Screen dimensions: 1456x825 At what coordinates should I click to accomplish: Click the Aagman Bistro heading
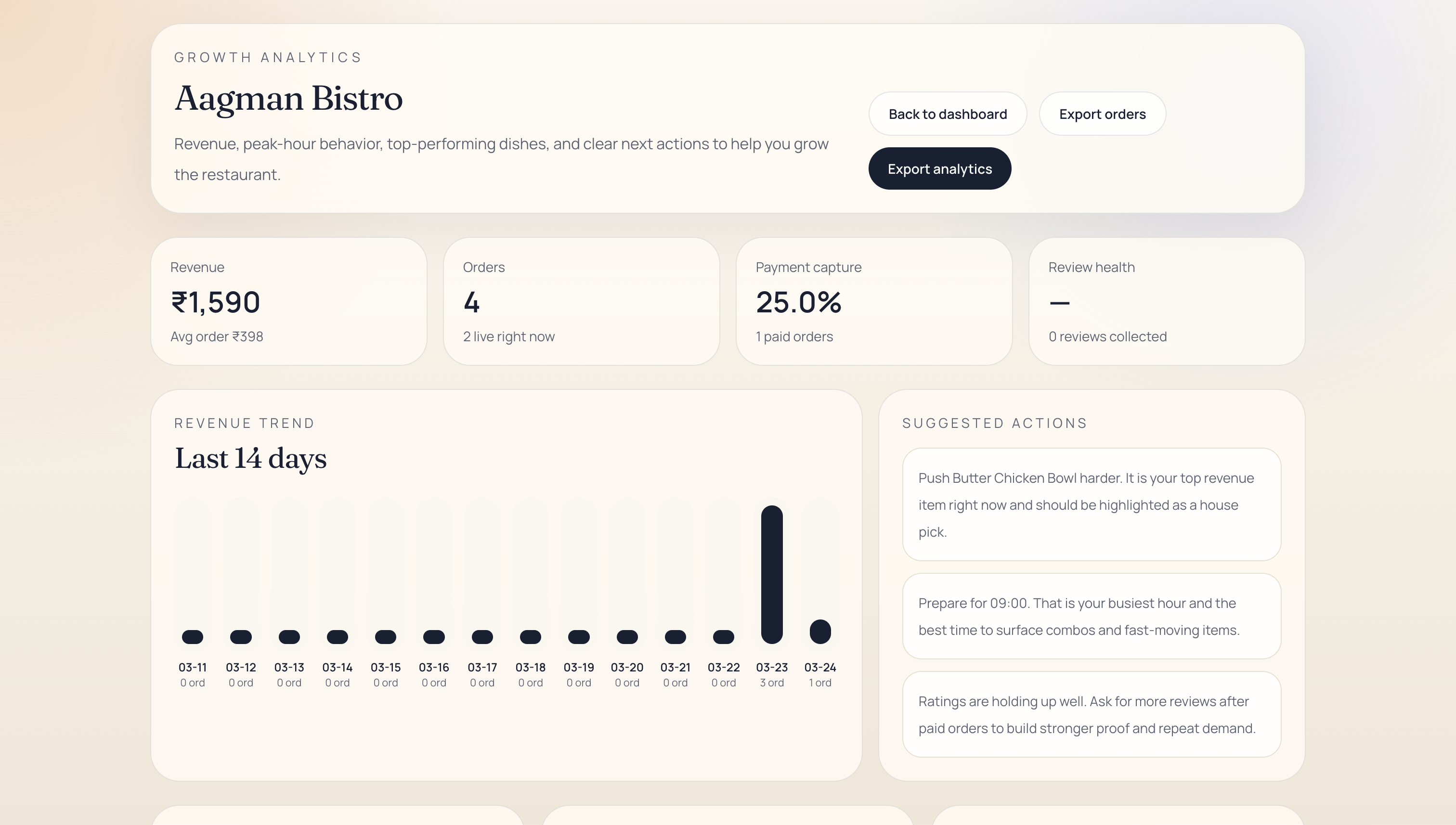[x=288, y=99]
